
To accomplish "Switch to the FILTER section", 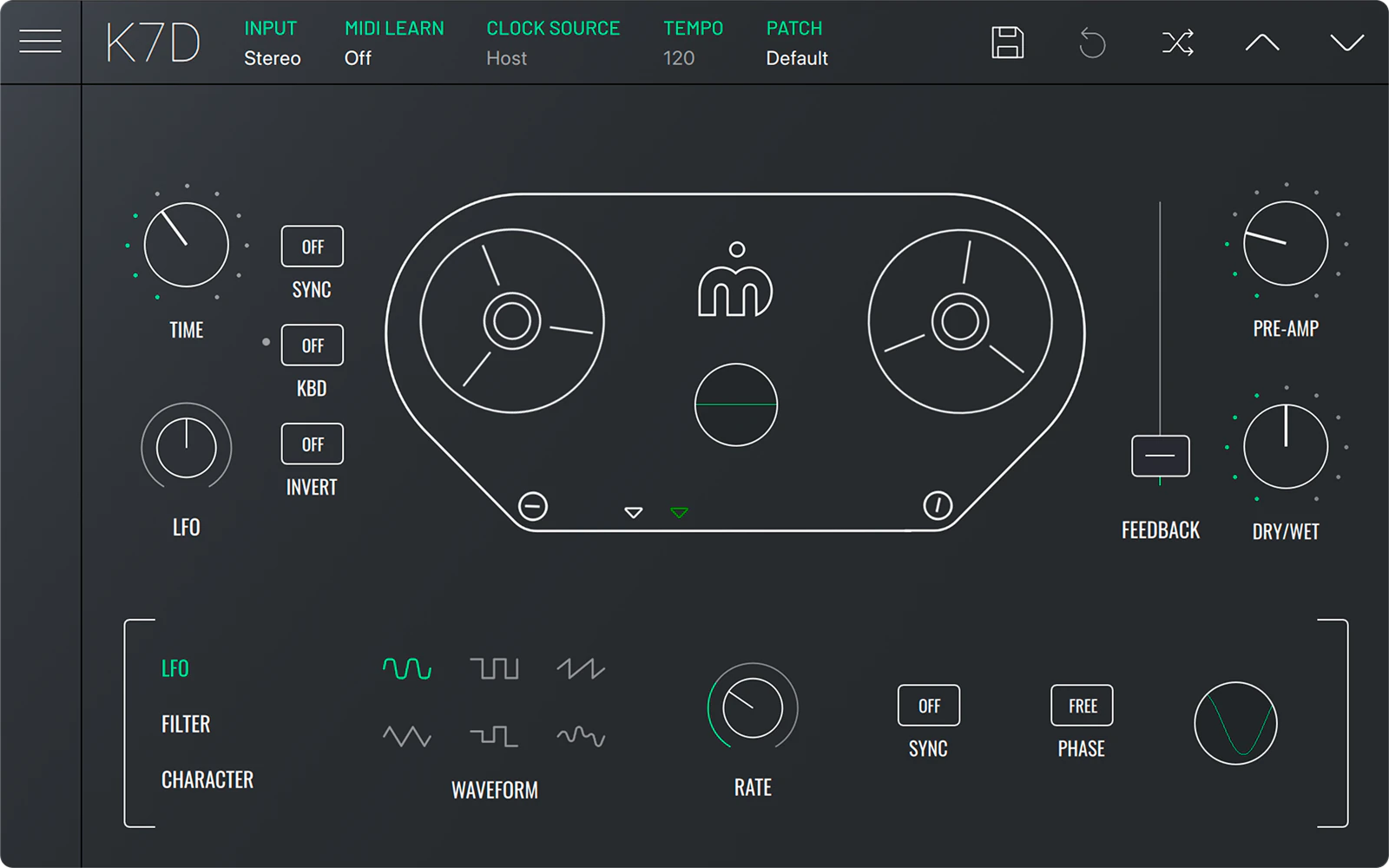I will click(x=186, y=724).
